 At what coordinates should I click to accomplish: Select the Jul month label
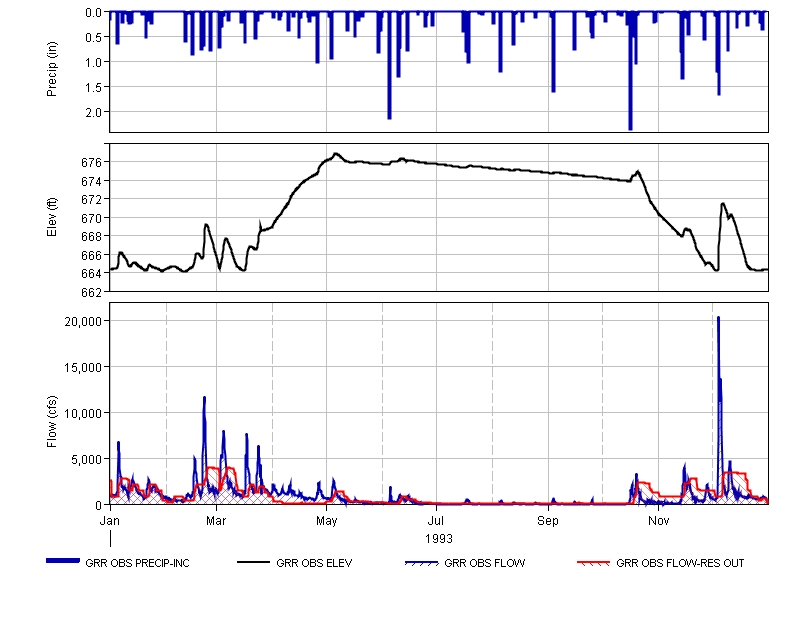(436, 521)
